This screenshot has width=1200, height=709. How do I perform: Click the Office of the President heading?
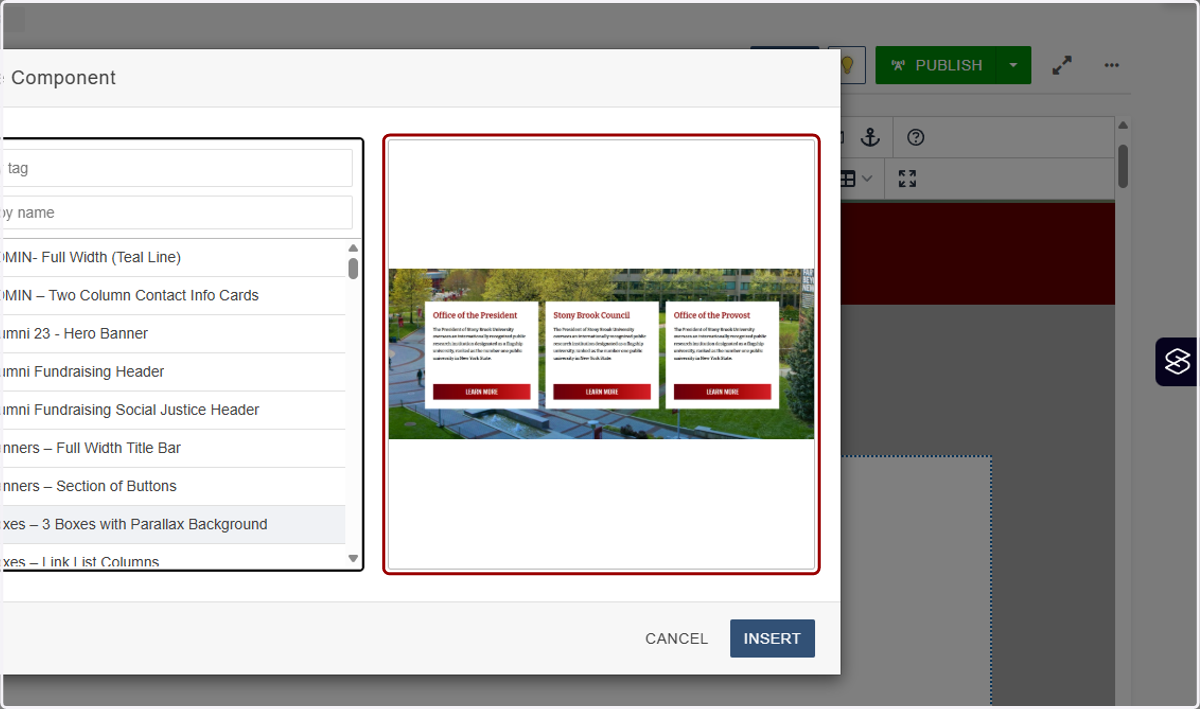tap(475, 315)
